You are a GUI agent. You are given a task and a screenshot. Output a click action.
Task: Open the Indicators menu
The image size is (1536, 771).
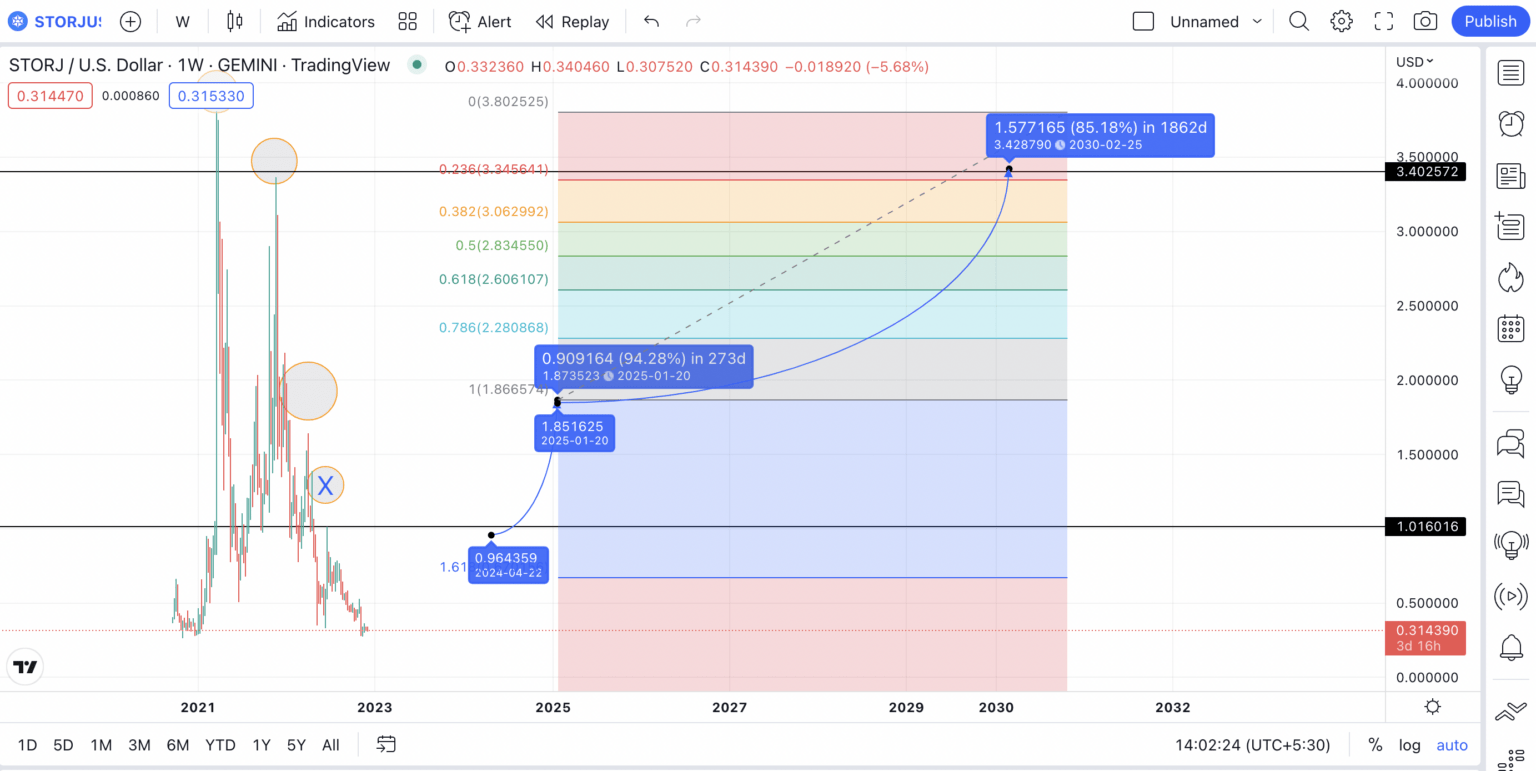(326, 21)
